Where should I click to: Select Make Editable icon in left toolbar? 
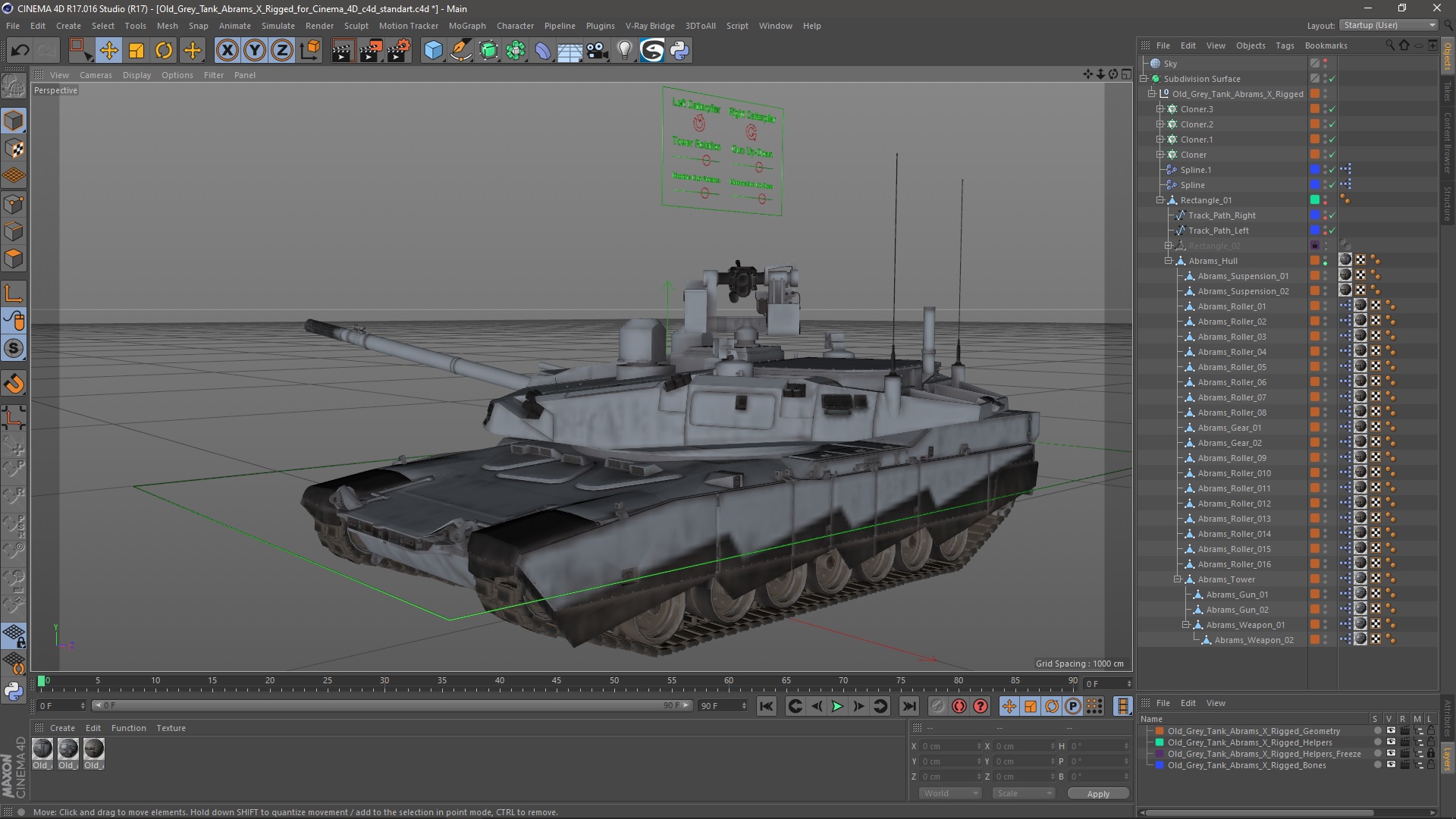14,85
